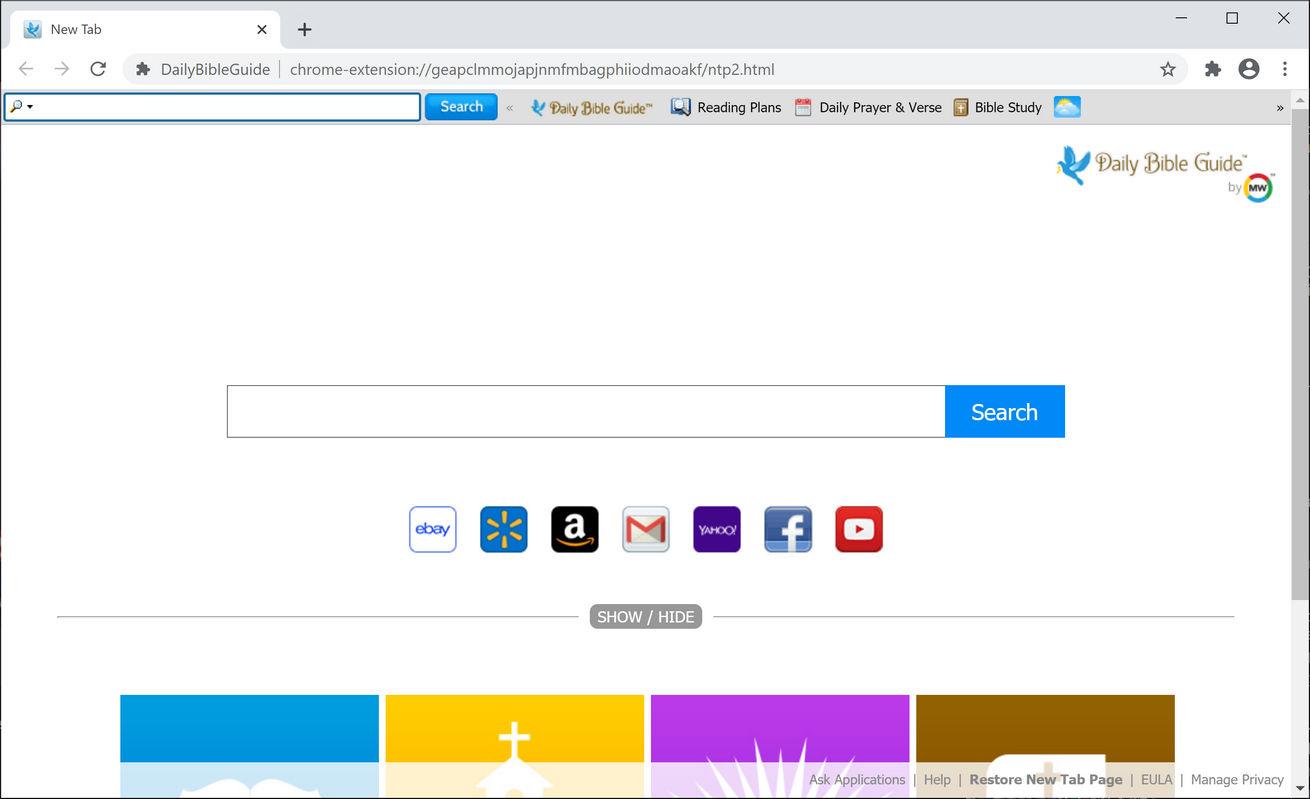Bookmark this page with the star icon
Screen dimensions: 1310x799
1168,69
